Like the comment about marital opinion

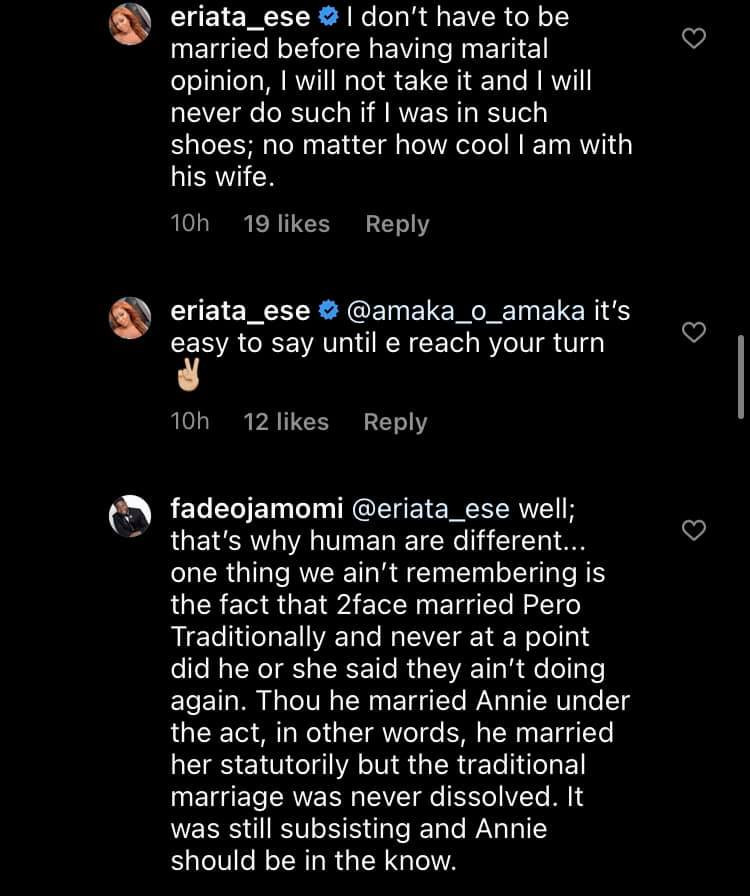tap(693, 39)
